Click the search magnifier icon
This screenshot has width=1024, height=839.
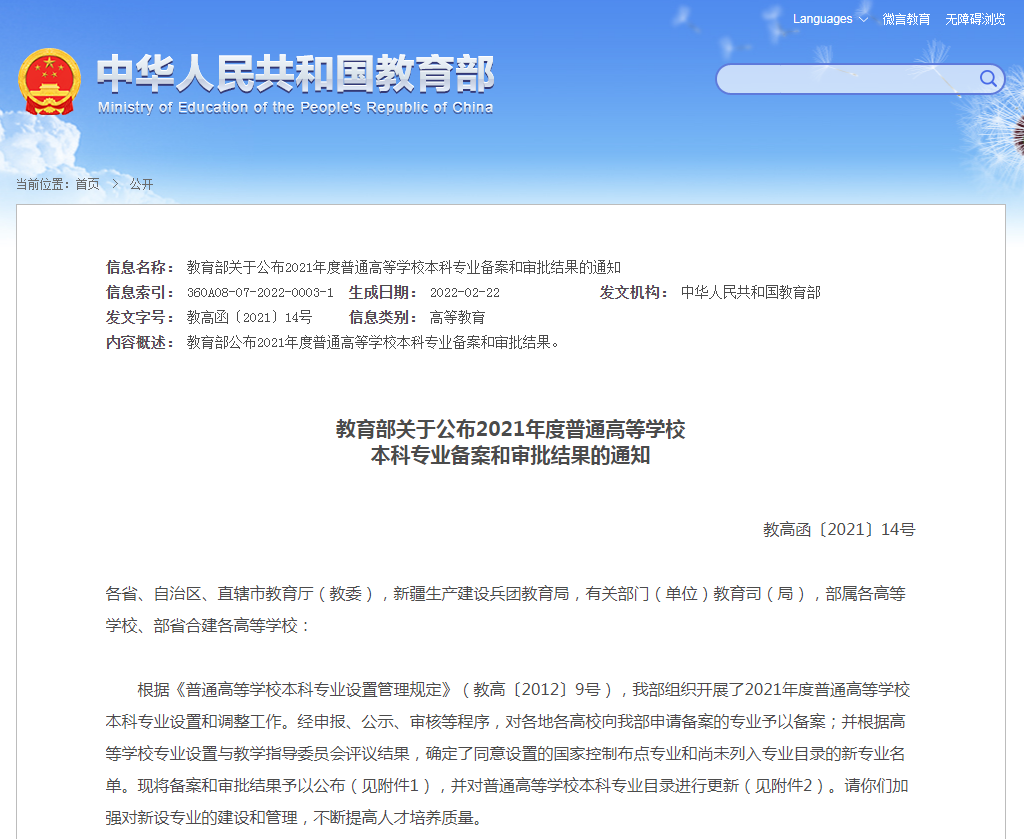click(x=988, y=79)
